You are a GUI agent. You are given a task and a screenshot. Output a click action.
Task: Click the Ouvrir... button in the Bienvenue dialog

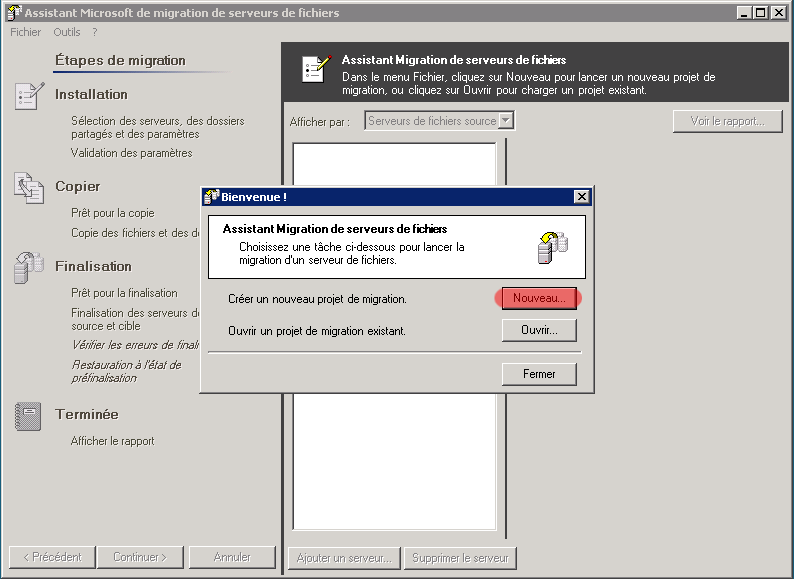[539, 330]
